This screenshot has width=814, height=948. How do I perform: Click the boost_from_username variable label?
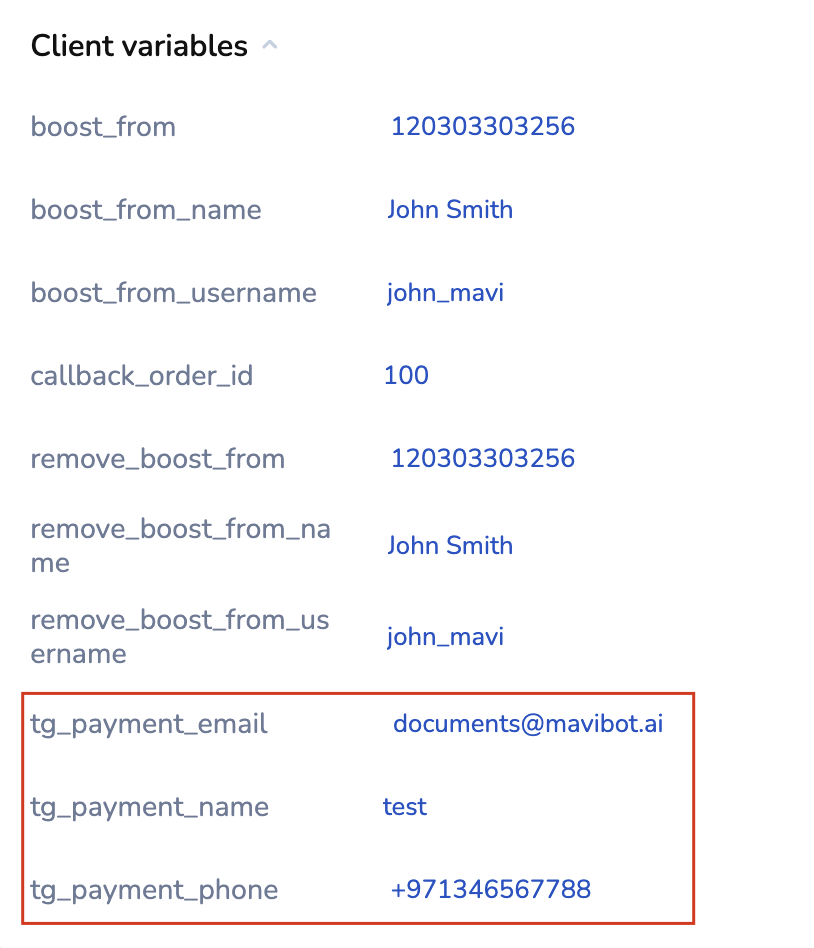173,293
